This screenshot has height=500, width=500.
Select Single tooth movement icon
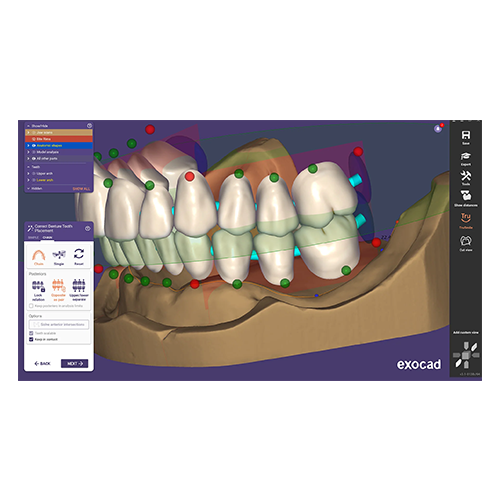coord(59,255)
